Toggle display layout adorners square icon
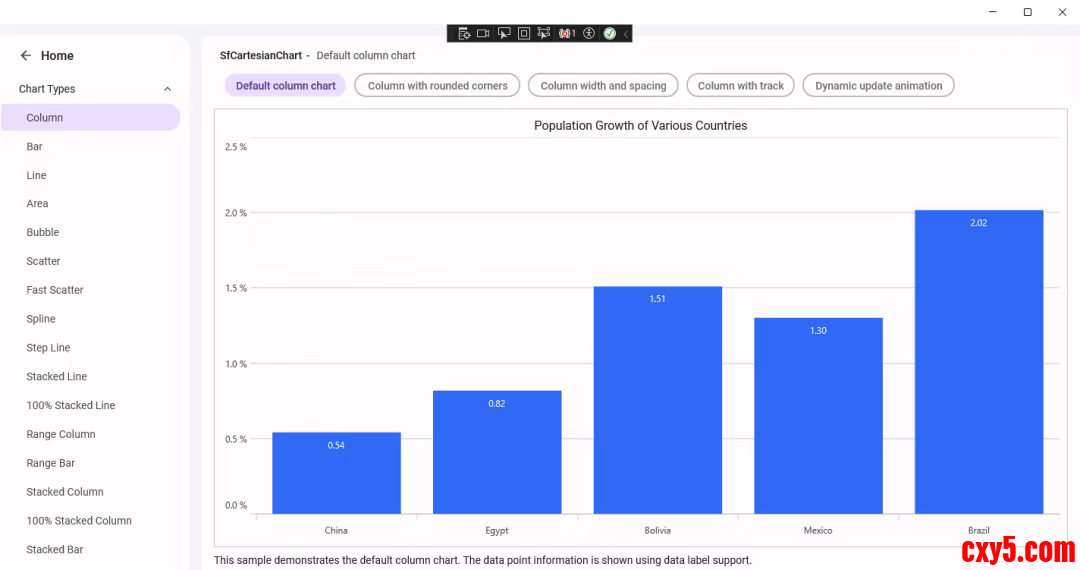The height and width of the screenshot is (570, 1080). click(x=524, y=33)
